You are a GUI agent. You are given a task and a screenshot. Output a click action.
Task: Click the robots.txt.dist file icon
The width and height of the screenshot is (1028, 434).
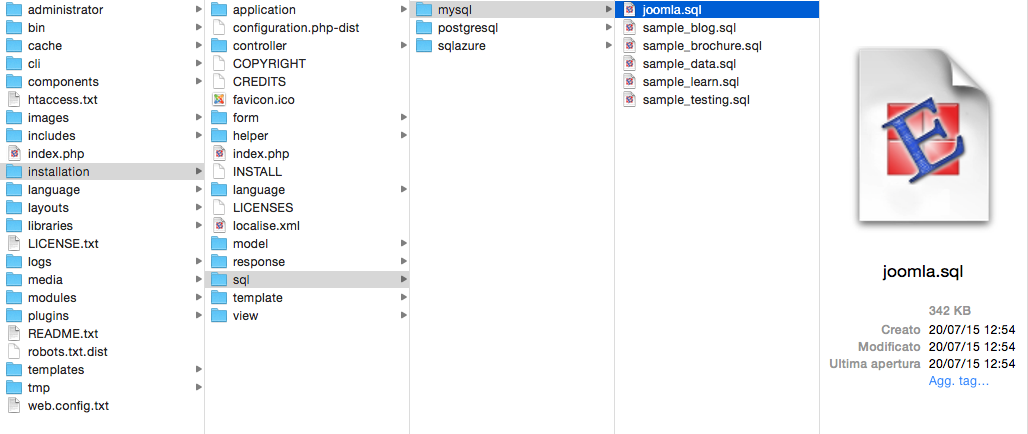(x=14, y=351)
